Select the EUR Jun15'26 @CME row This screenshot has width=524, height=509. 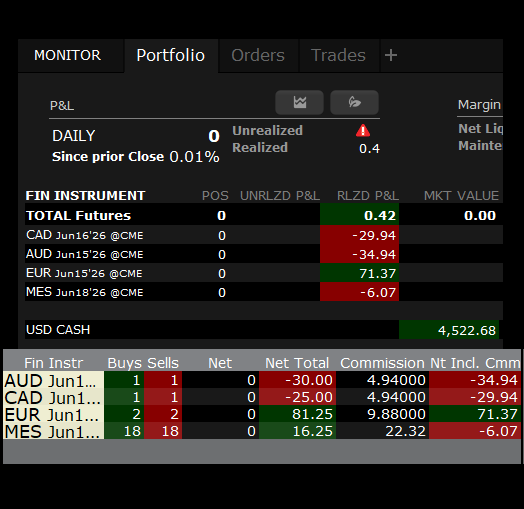[x=264, y=273]
